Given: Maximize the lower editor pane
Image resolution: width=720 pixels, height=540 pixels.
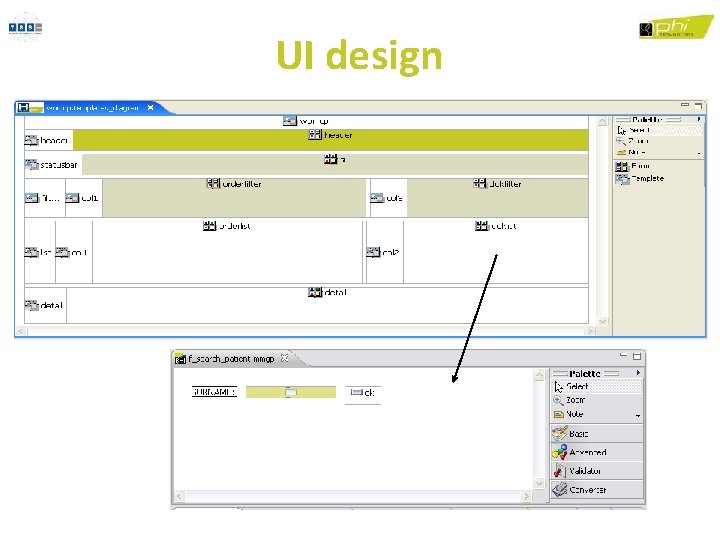Looking at the screenshot, I should coord(637,356).
